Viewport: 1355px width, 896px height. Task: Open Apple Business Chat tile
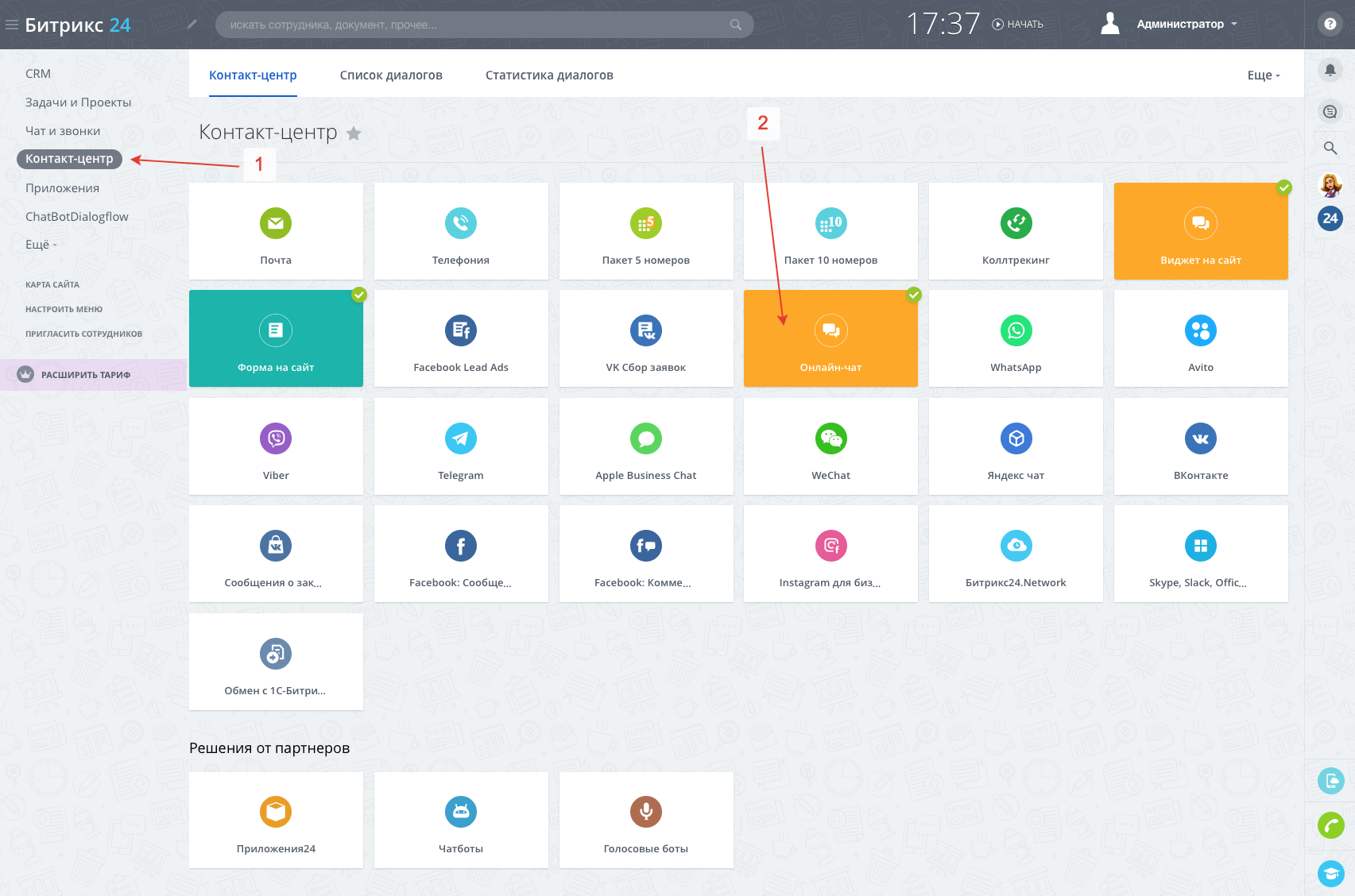point(646,446)
